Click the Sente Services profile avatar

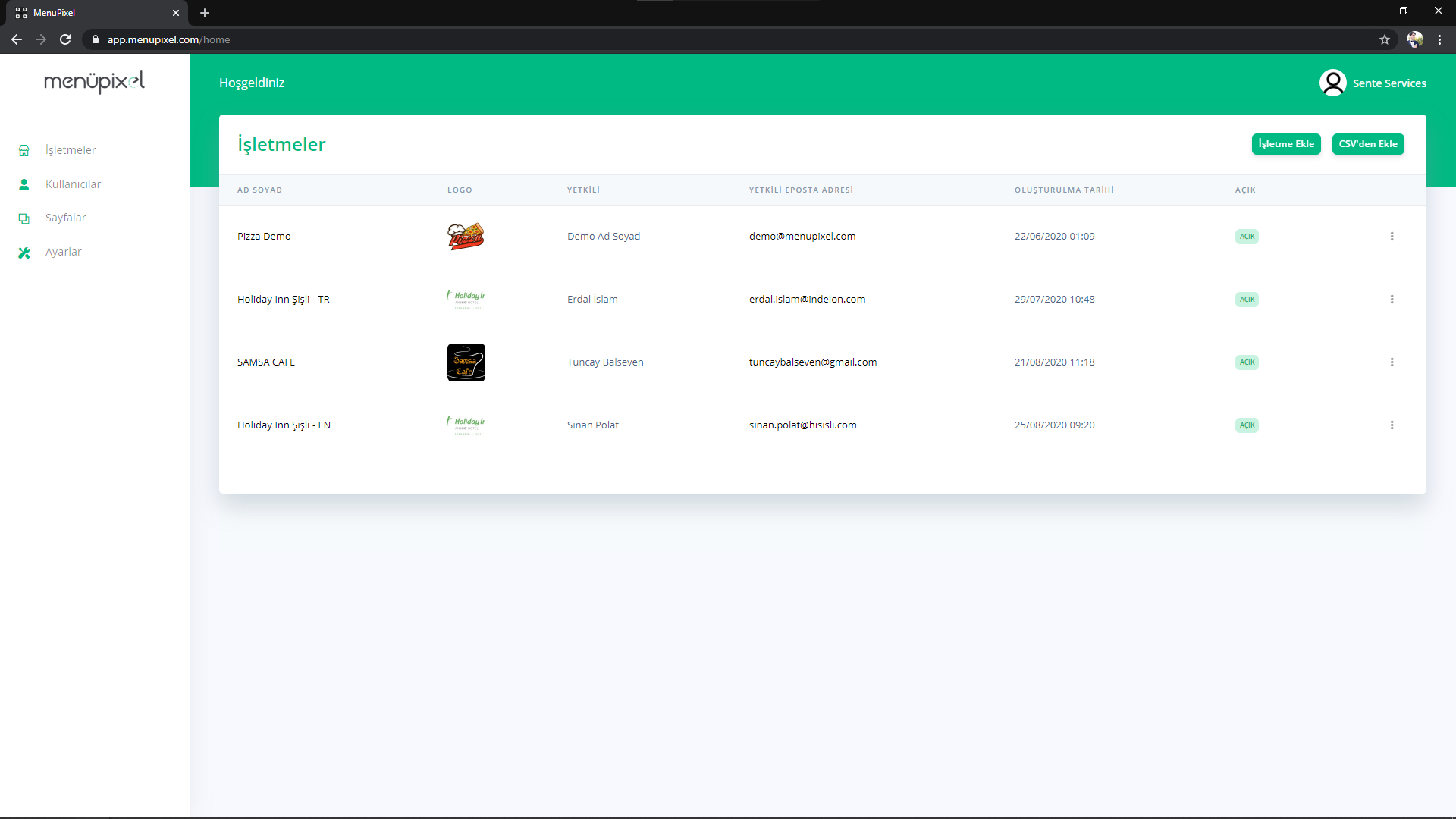click(1332, 83)
